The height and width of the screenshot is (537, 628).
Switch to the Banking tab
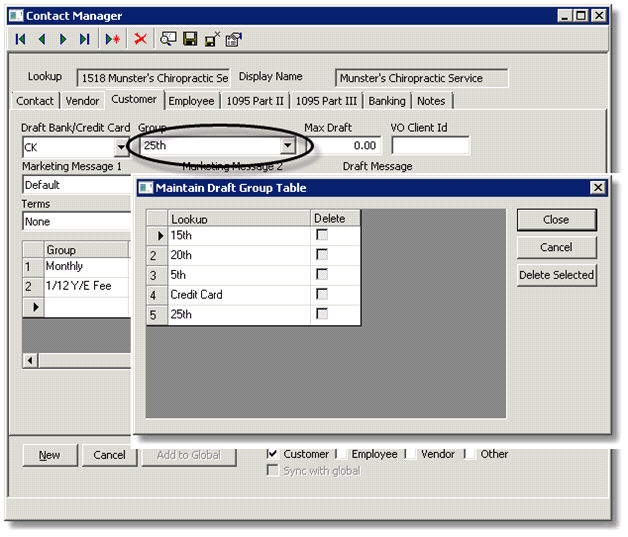(387, 101)
